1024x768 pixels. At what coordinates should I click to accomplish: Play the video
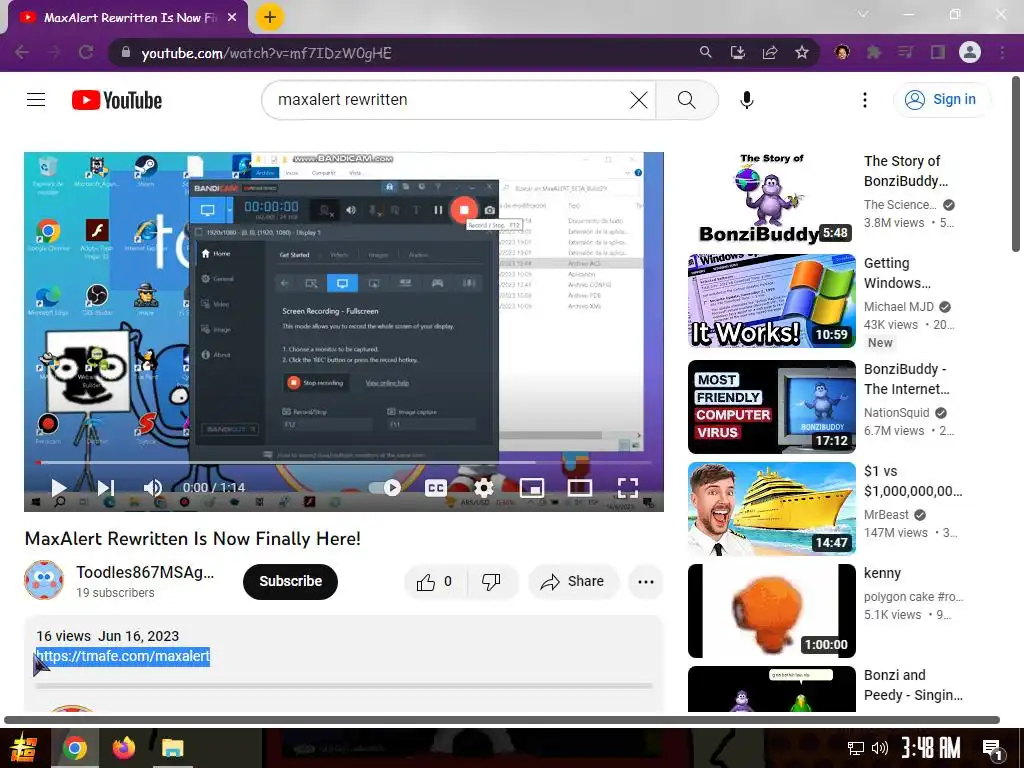59,487
